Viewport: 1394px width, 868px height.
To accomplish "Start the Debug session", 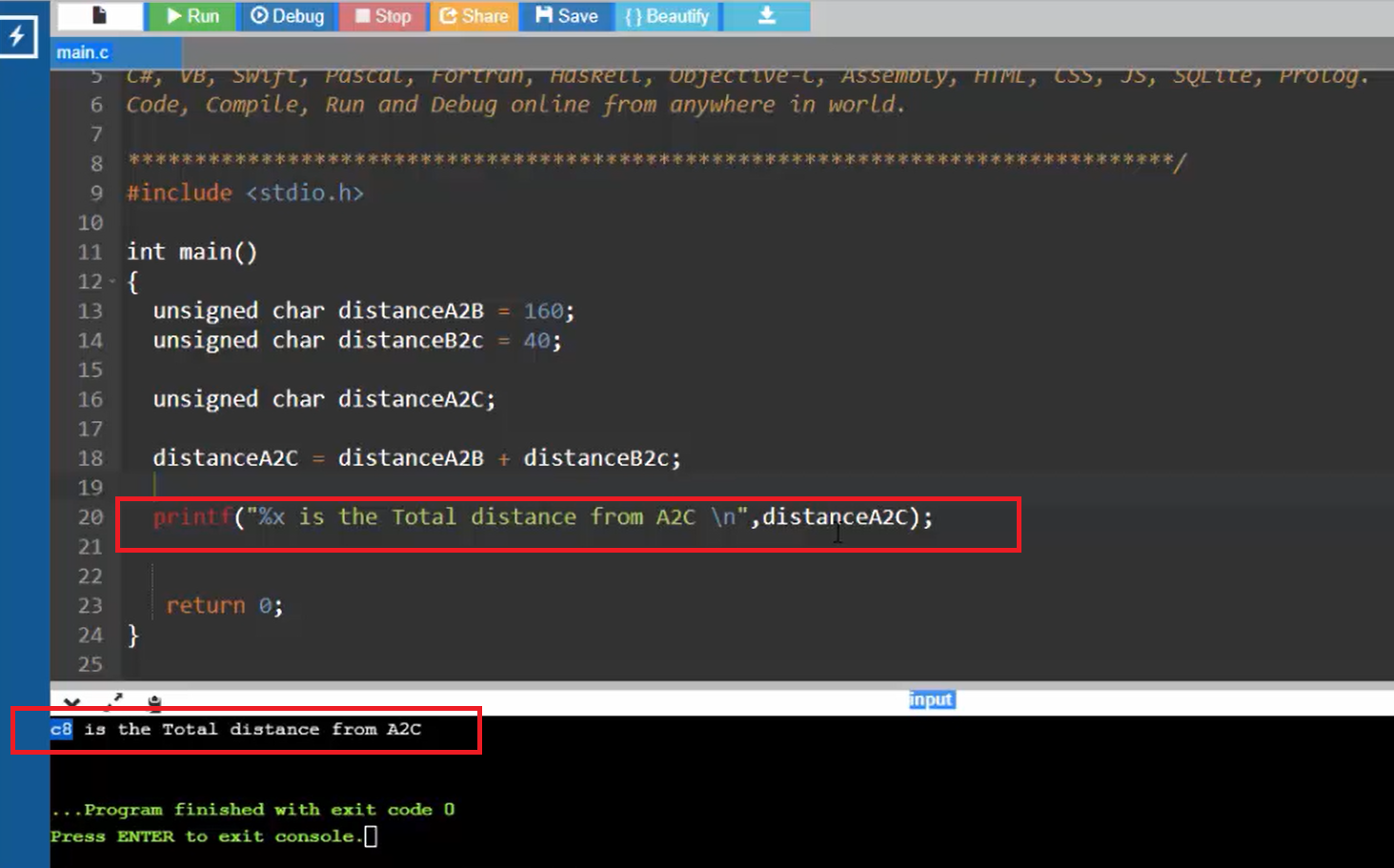I will click(287, 16).
